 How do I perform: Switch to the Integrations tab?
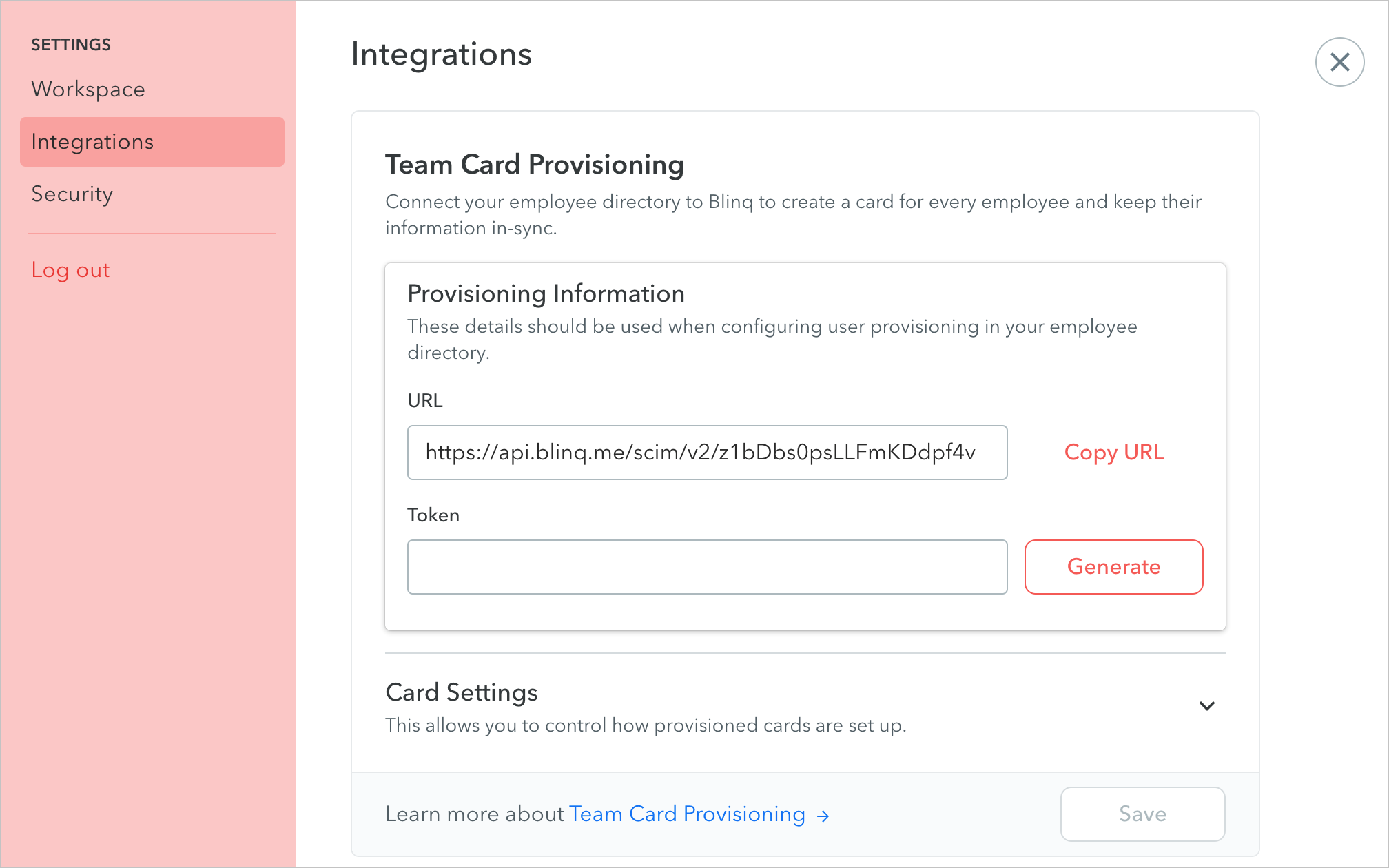click(92, 142)
